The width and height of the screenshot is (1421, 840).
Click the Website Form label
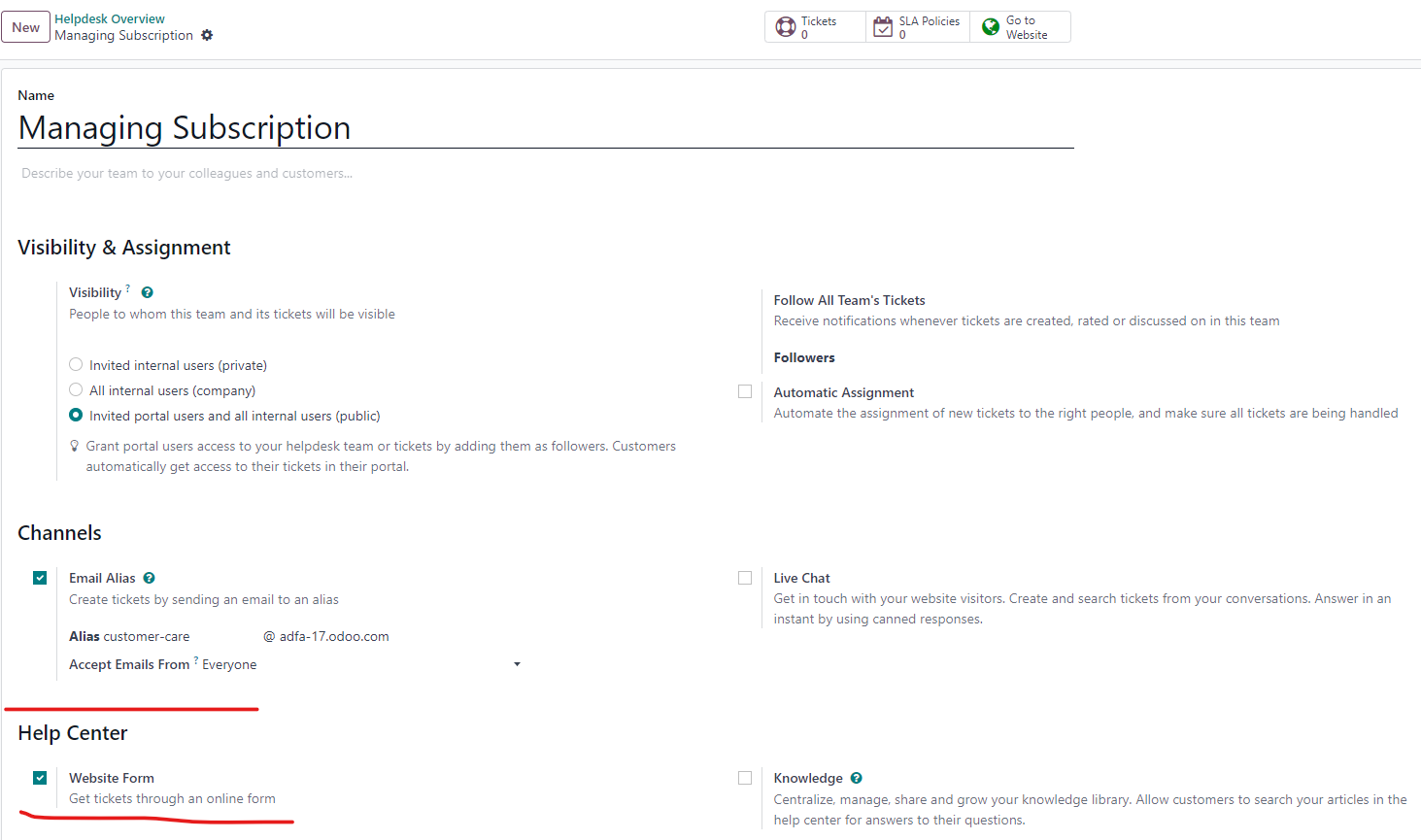(x=112, y=778)
